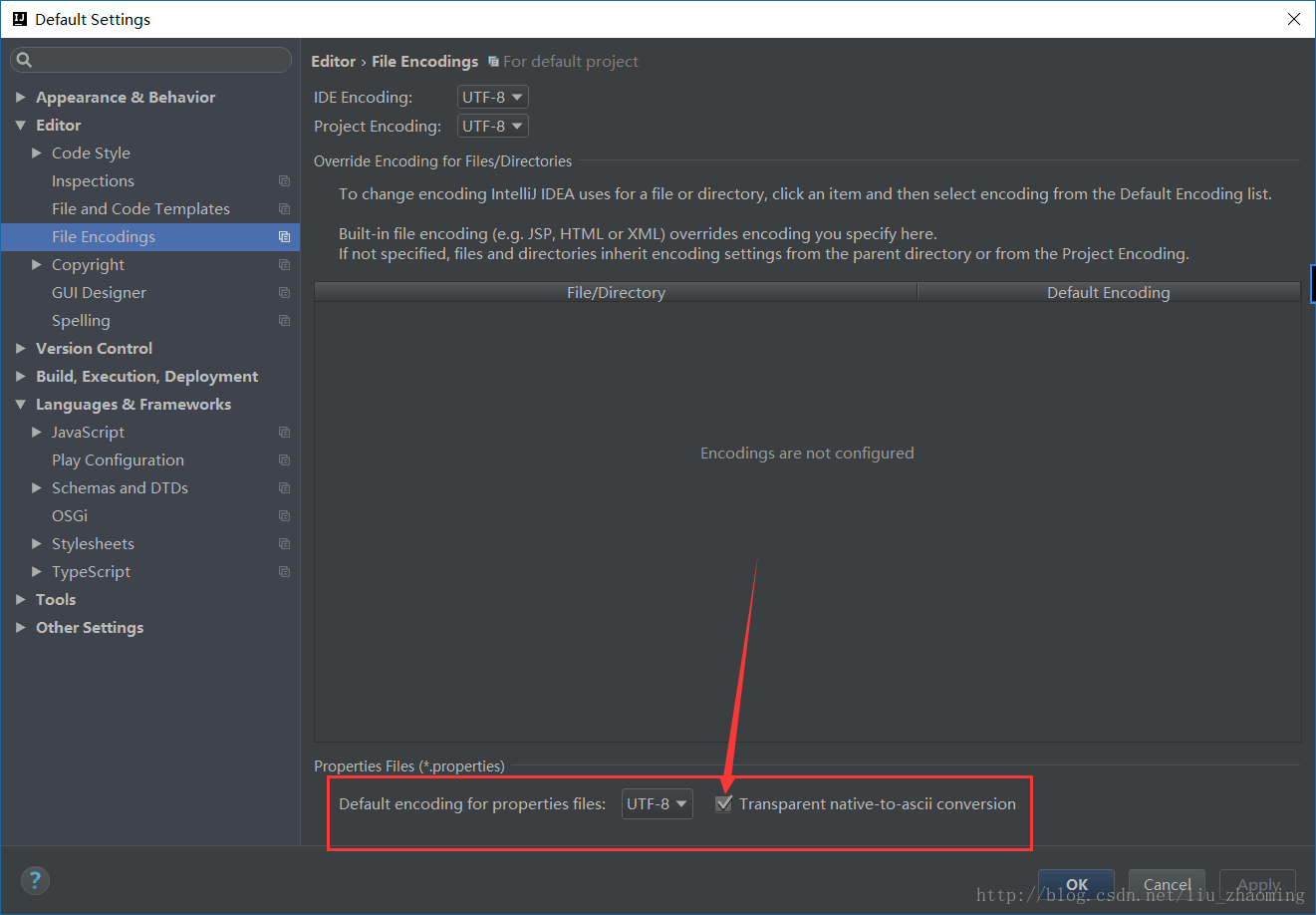Click the help question mark icon
The image size is (1316, 915).
tap(35, 880)
